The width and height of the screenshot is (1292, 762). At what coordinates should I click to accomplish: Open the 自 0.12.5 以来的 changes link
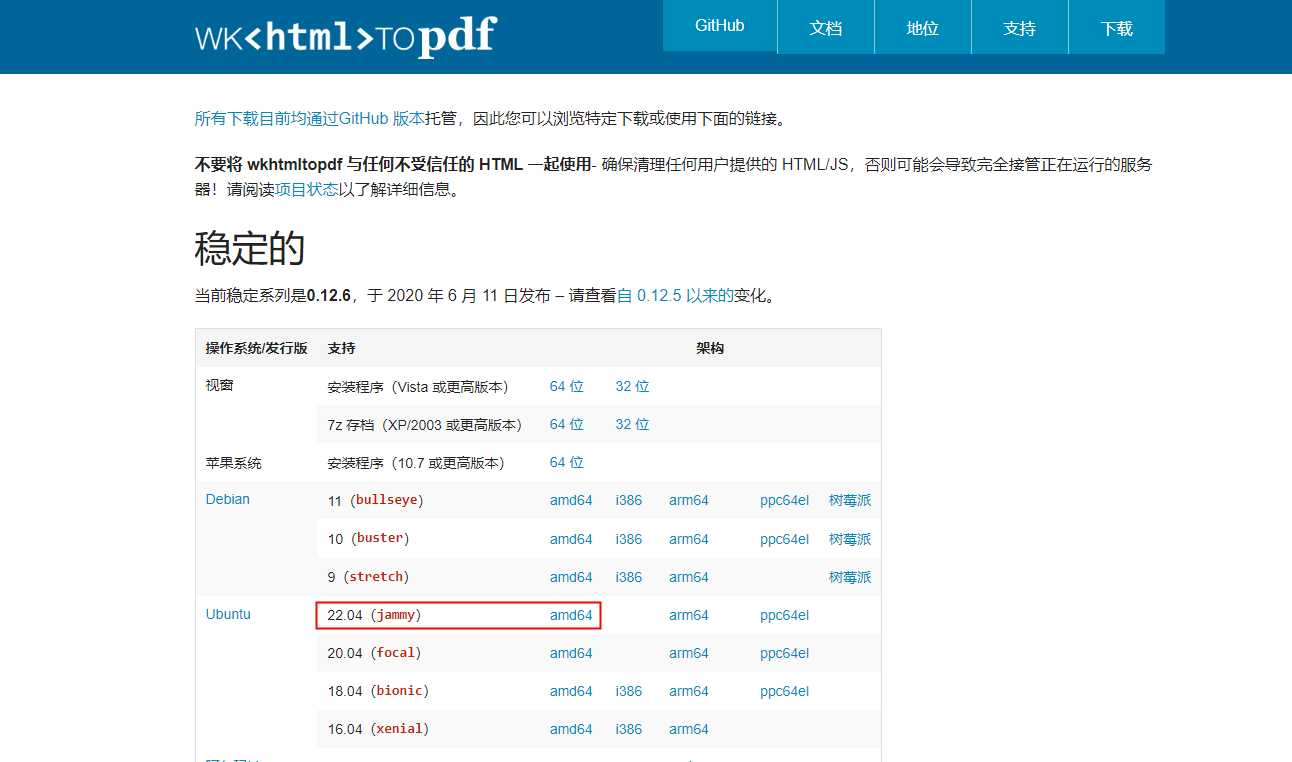(x=676, y=296)
